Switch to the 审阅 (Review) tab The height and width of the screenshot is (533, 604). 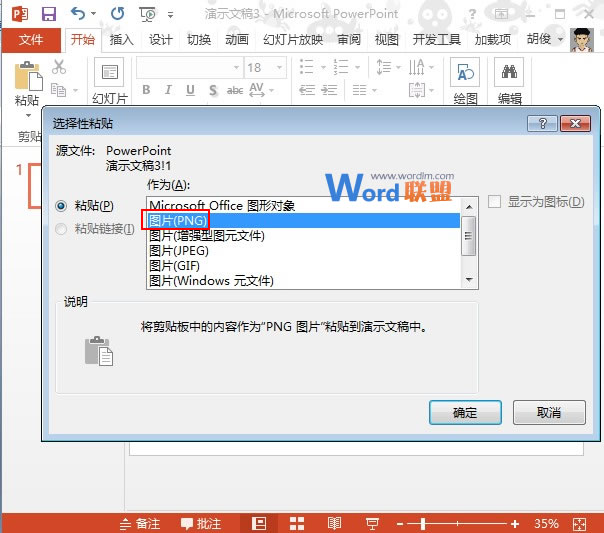point(349,40)
